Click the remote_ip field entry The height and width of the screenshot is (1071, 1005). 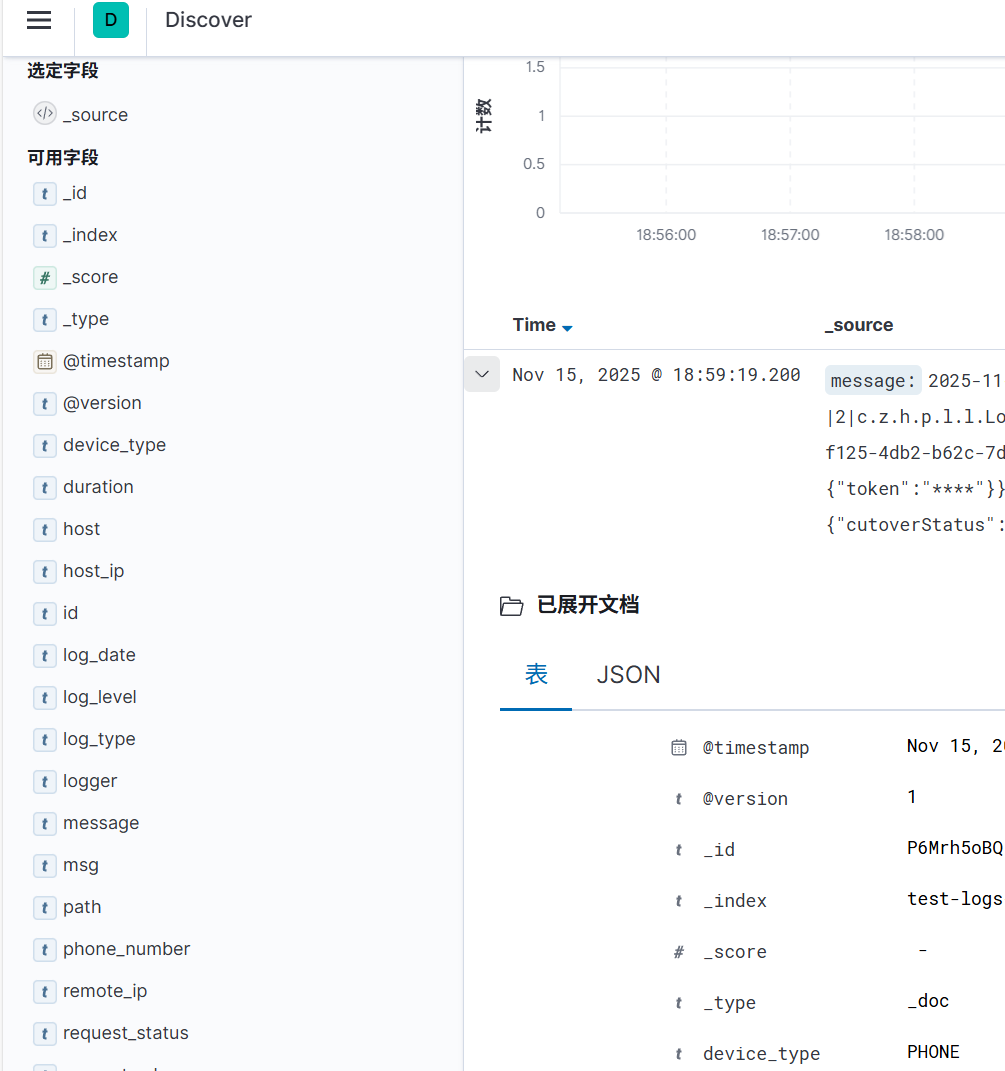(x=105, y=991)
